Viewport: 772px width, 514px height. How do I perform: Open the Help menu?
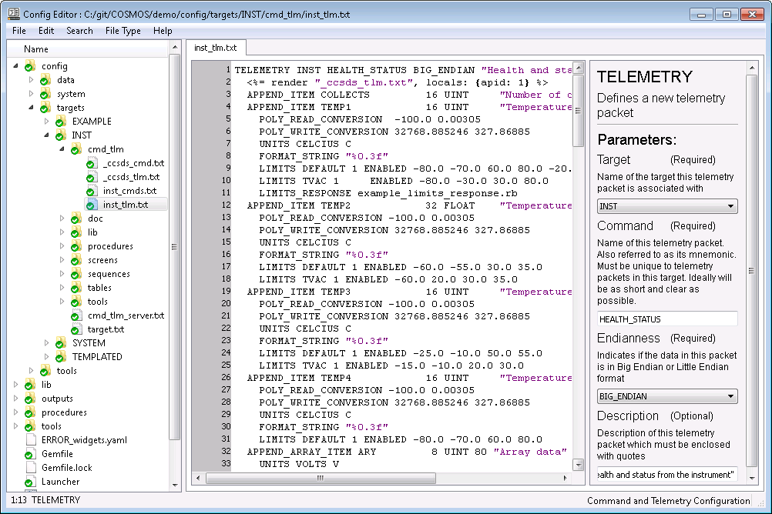pos(162,31)
